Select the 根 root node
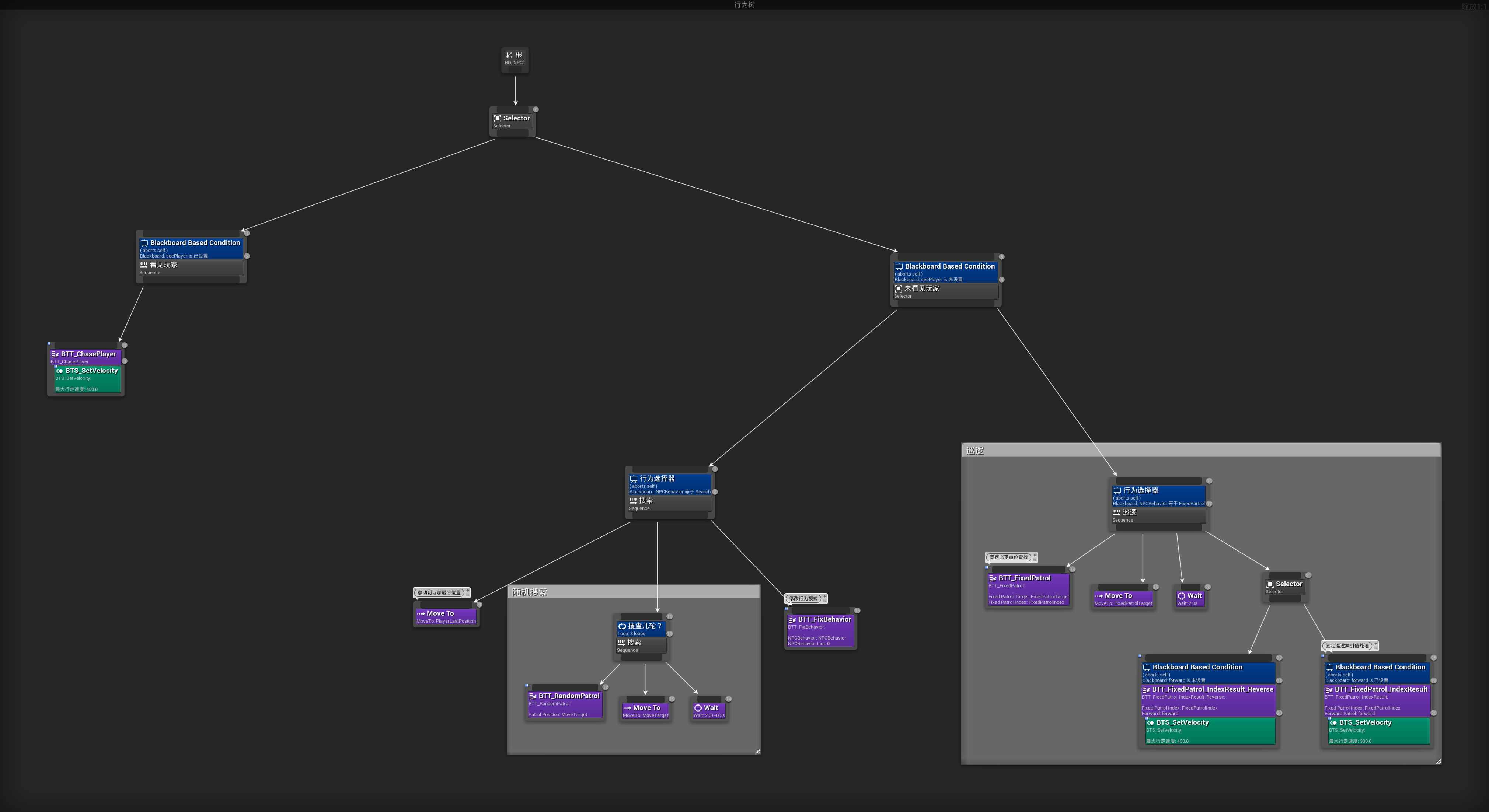The width and height of the screenshot is (1489, 812). coord(515,58)
